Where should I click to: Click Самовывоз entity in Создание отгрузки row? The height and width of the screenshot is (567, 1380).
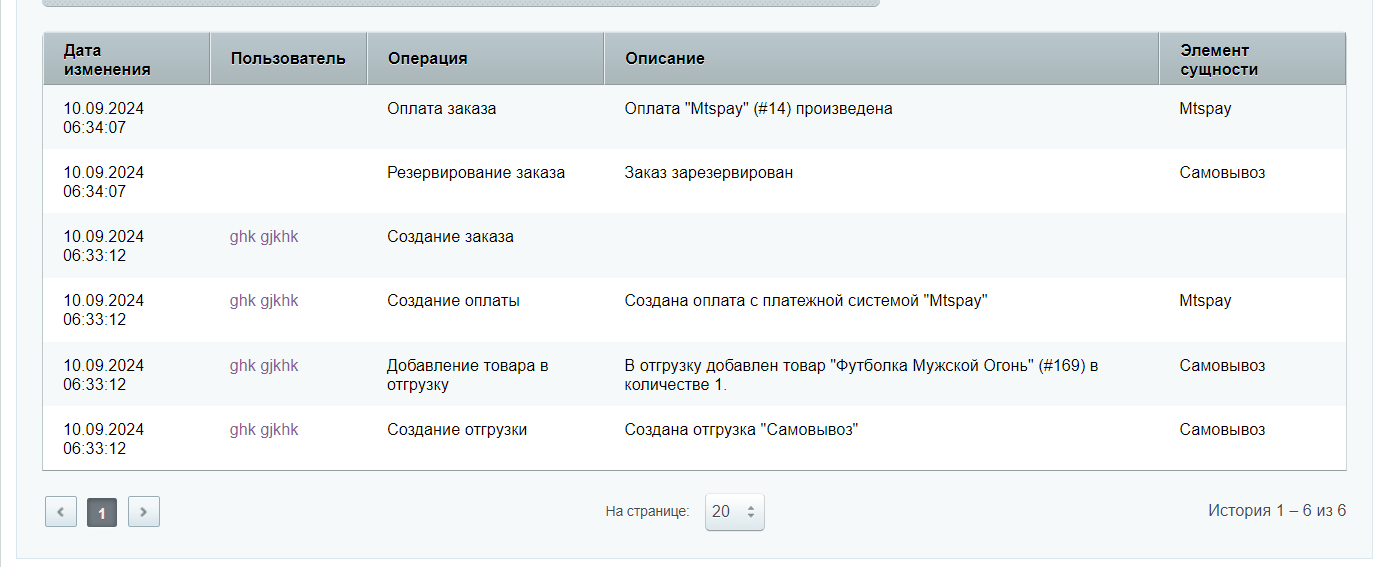pyautogui.click(x=1222, y=430)
